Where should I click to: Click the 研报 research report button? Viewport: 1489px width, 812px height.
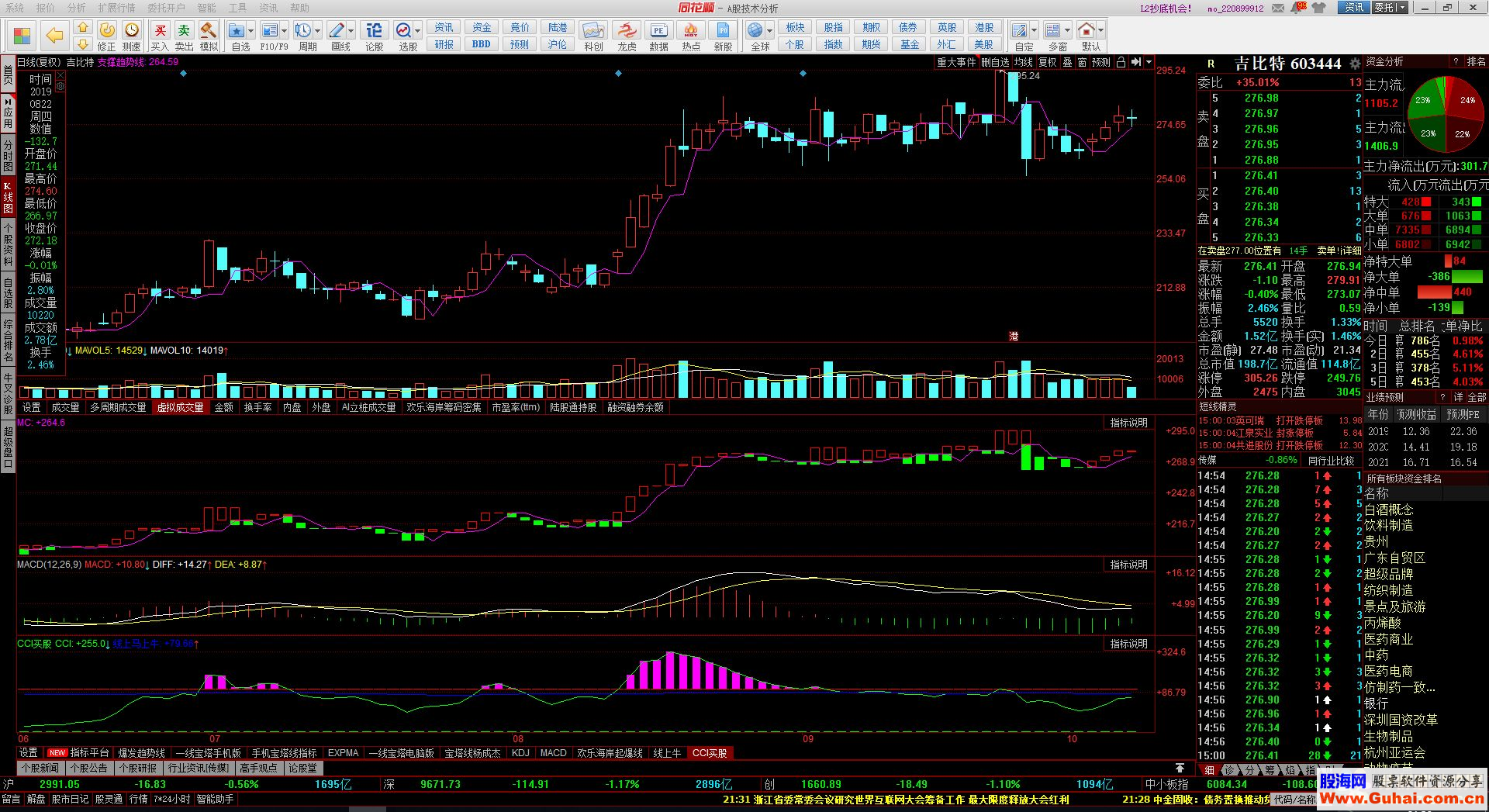[x=444, y=44]
